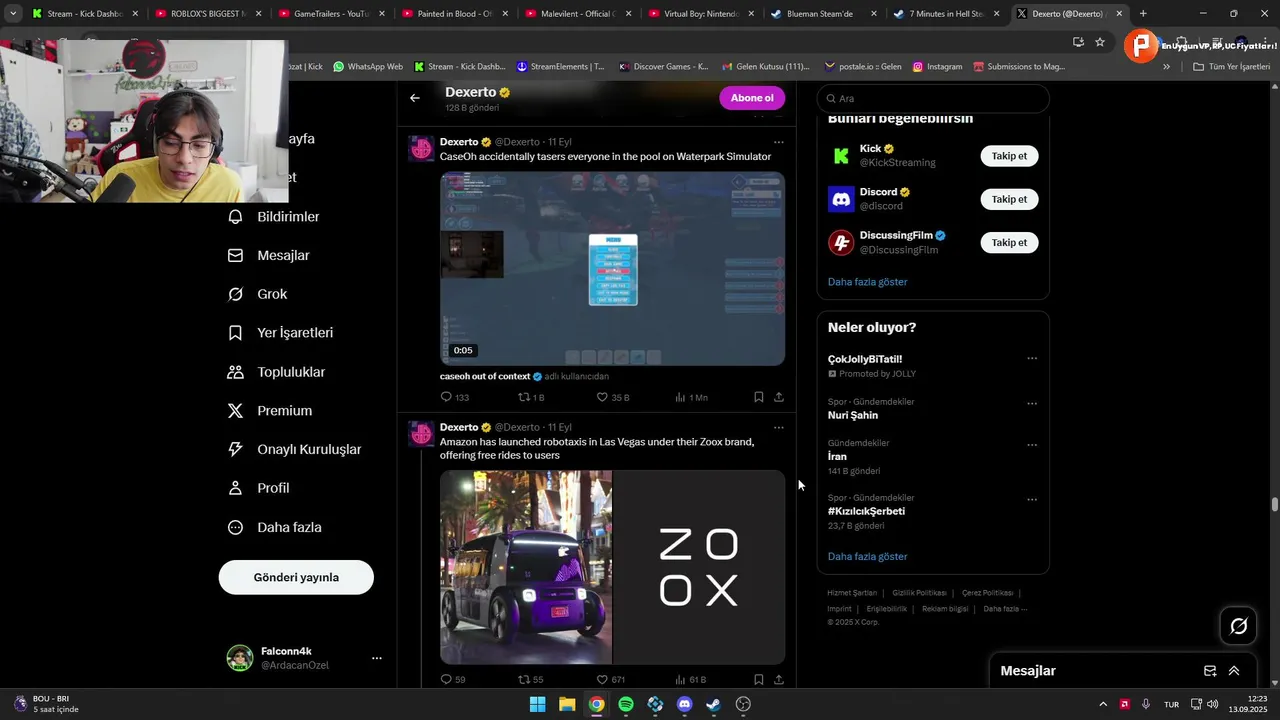This screenshot has width=1280, height=720.
Task: Expand the Mesajlar drawer with double chevron
Action: pos(1234,671)
